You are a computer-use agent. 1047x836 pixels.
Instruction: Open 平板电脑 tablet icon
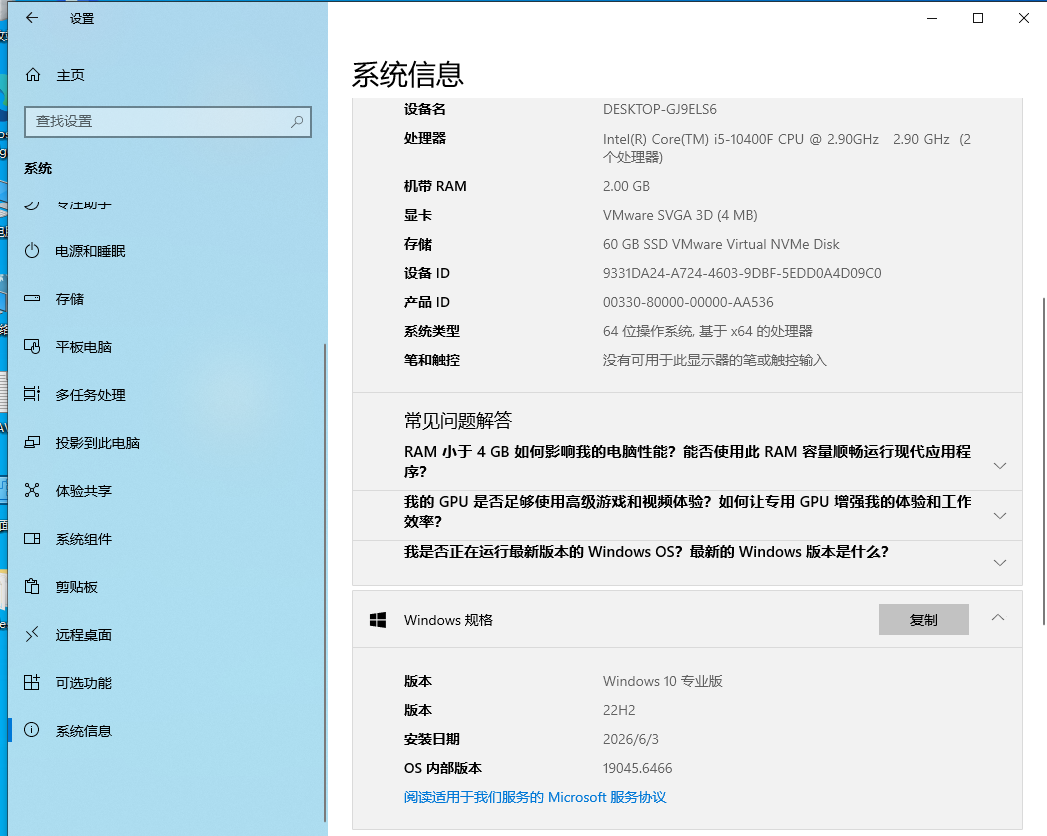(x=32, y=347)
